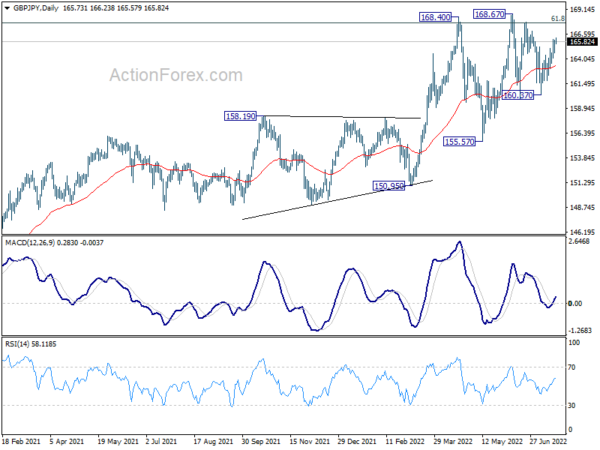Click the 169.145 price axis value
The height and width of the screenshot is (450, 600).
(582, 10)
